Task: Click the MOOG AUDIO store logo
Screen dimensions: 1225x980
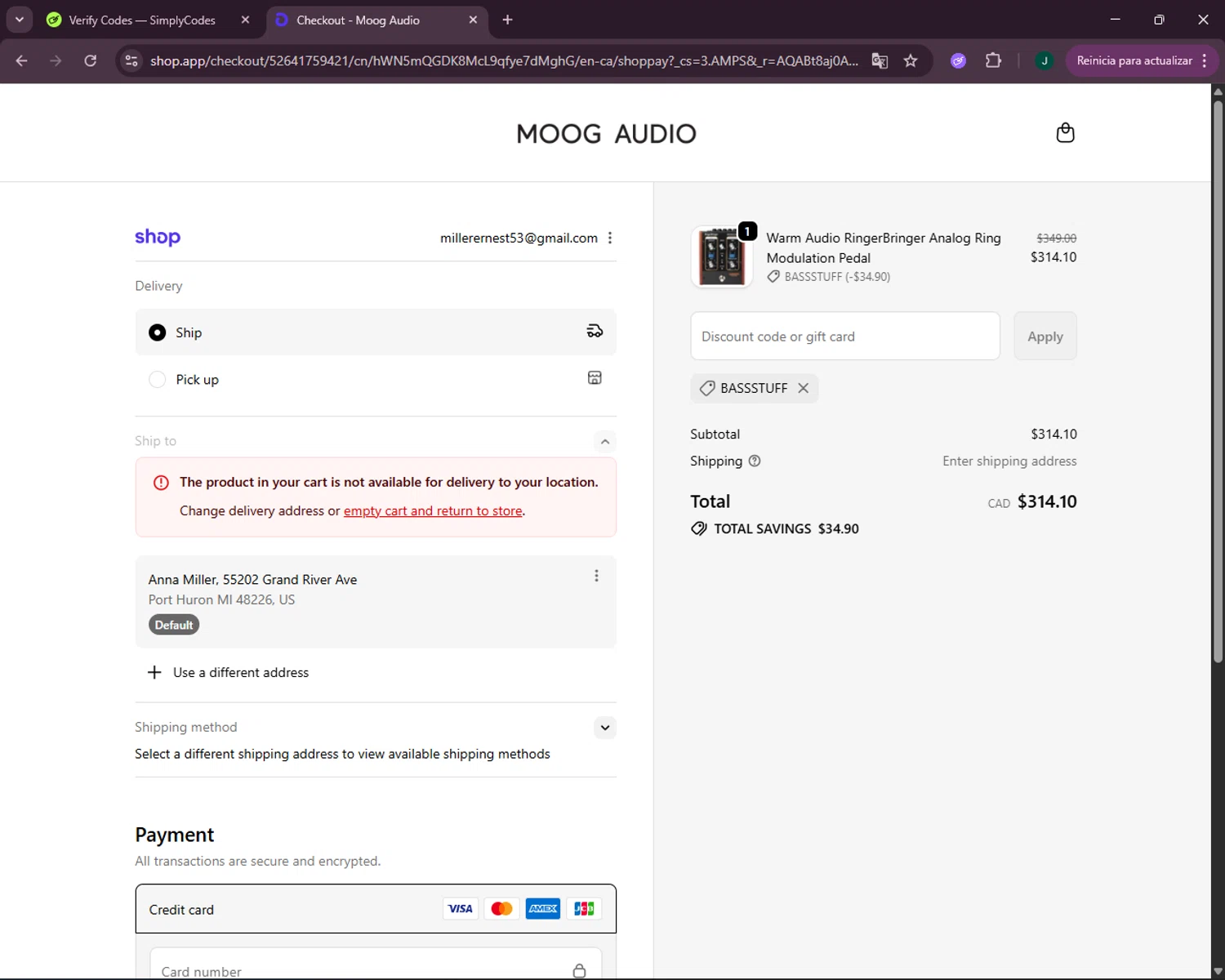Action: [606, 133]
